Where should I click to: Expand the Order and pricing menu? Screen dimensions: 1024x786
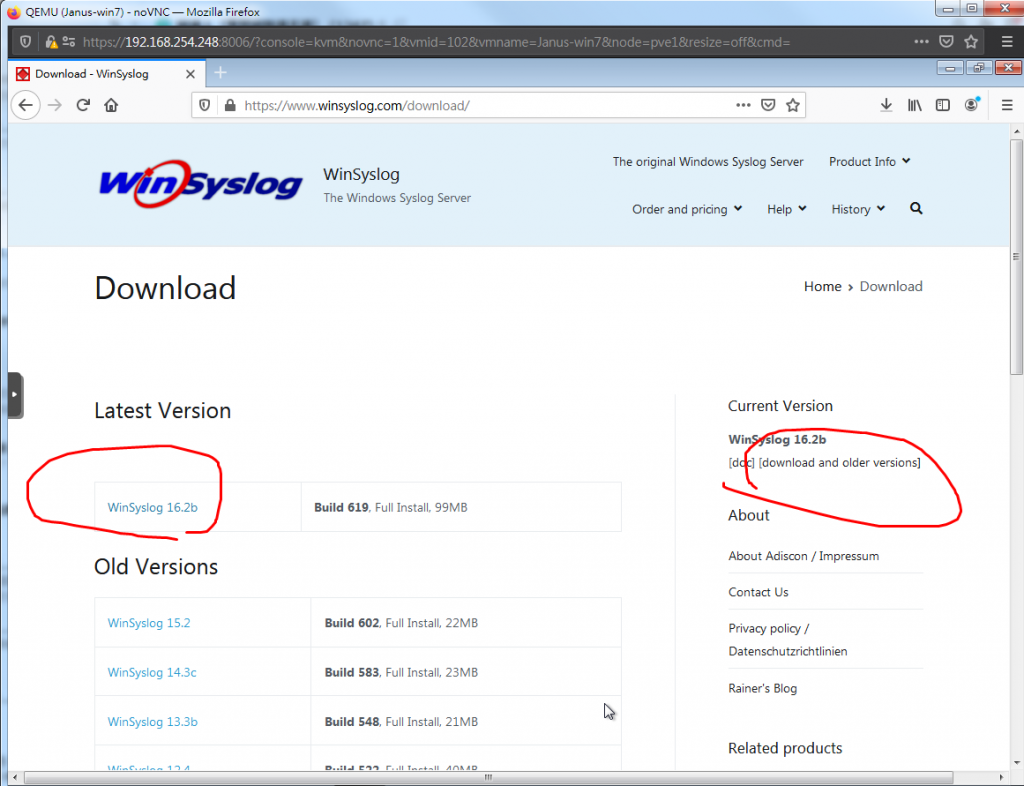click(686, 209)
